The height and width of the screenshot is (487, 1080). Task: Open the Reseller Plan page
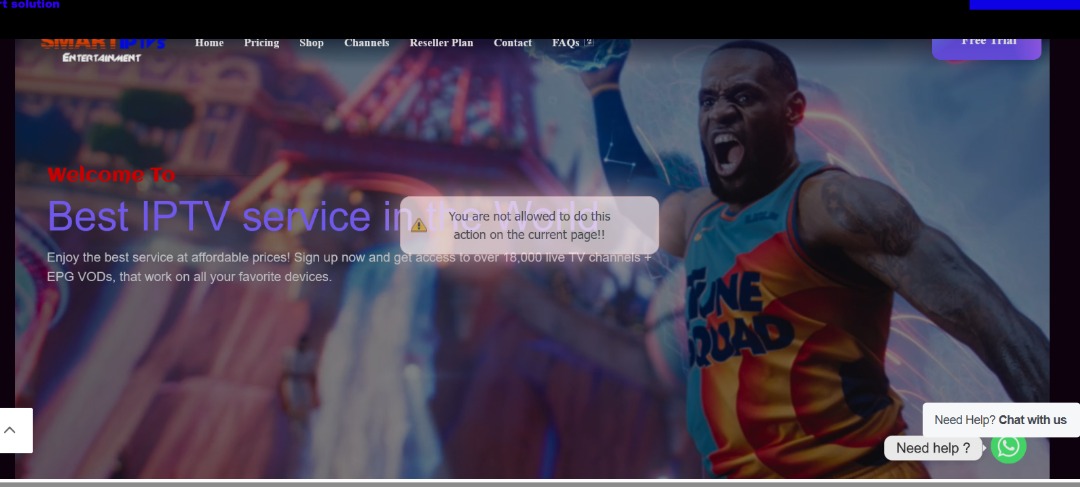click(441, 43)
